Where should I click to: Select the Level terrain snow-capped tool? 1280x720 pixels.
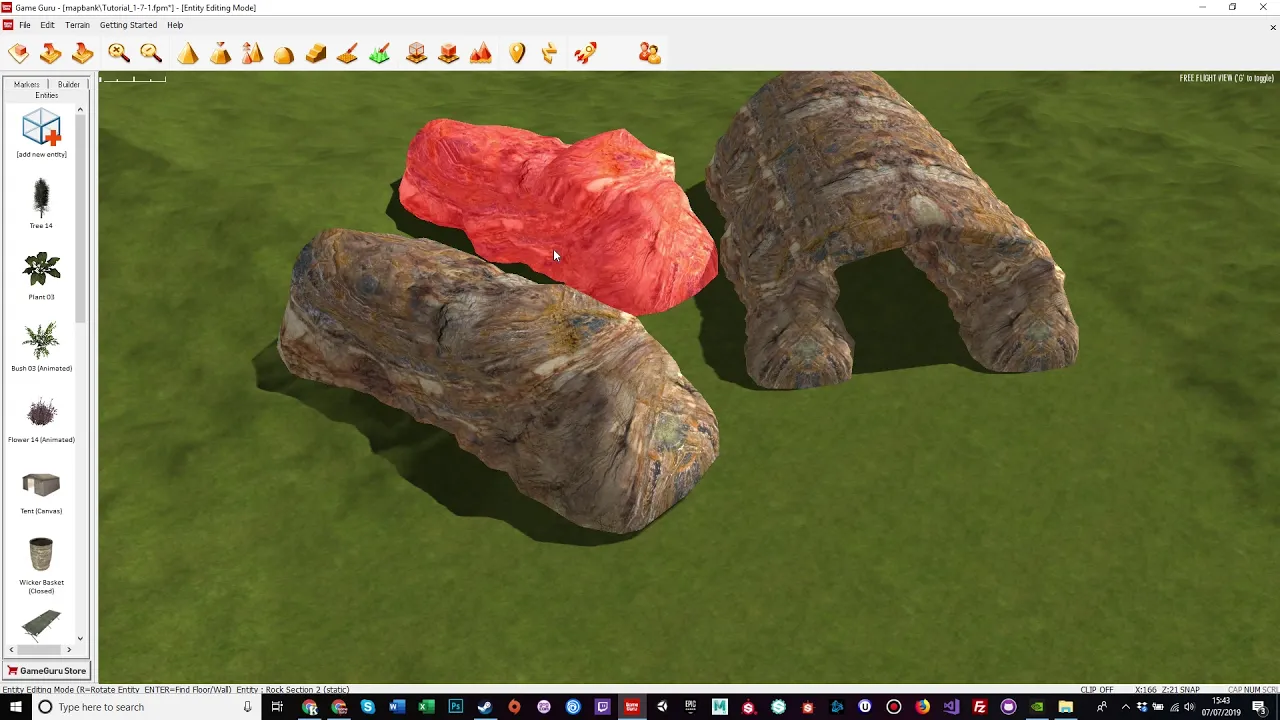[220, 53]
